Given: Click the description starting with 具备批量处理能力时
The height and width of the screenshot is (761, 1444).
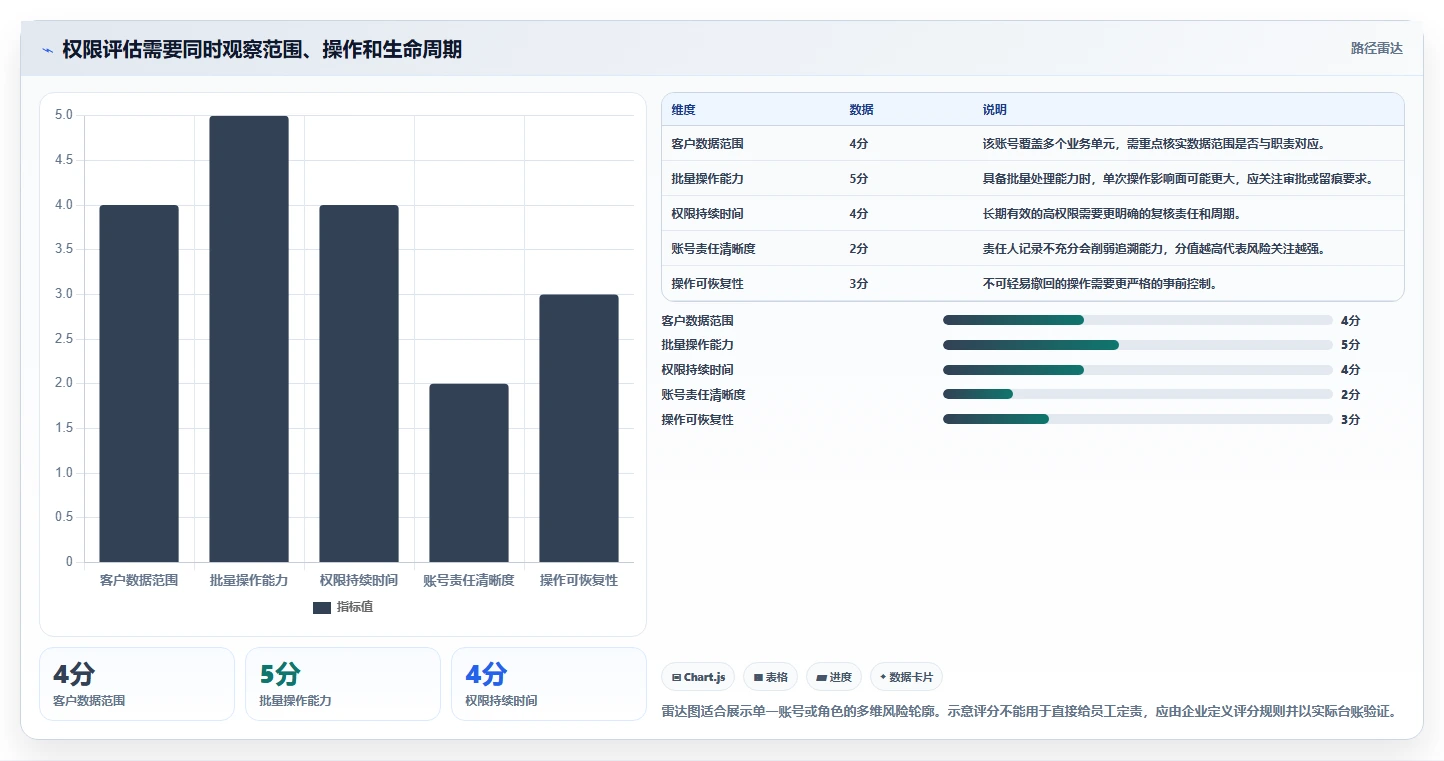Looking at the screenshot, I should [x=1178, y=179].
